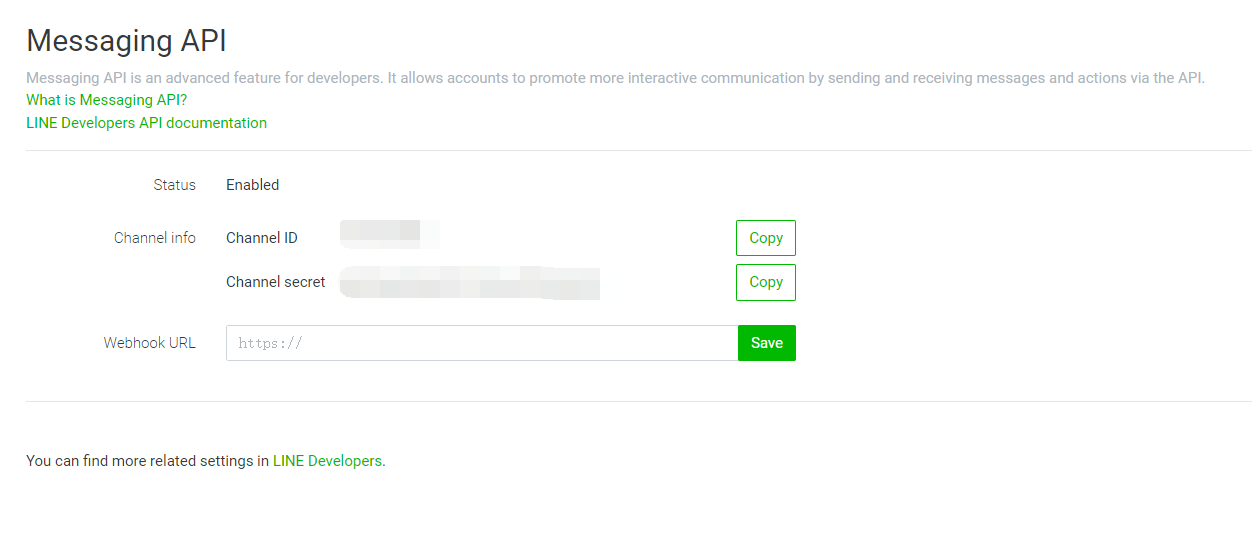The height and width of the screenshot is (541, 1252).
Task: Click the Webhook URL label
Action: (x=149, y=343)
